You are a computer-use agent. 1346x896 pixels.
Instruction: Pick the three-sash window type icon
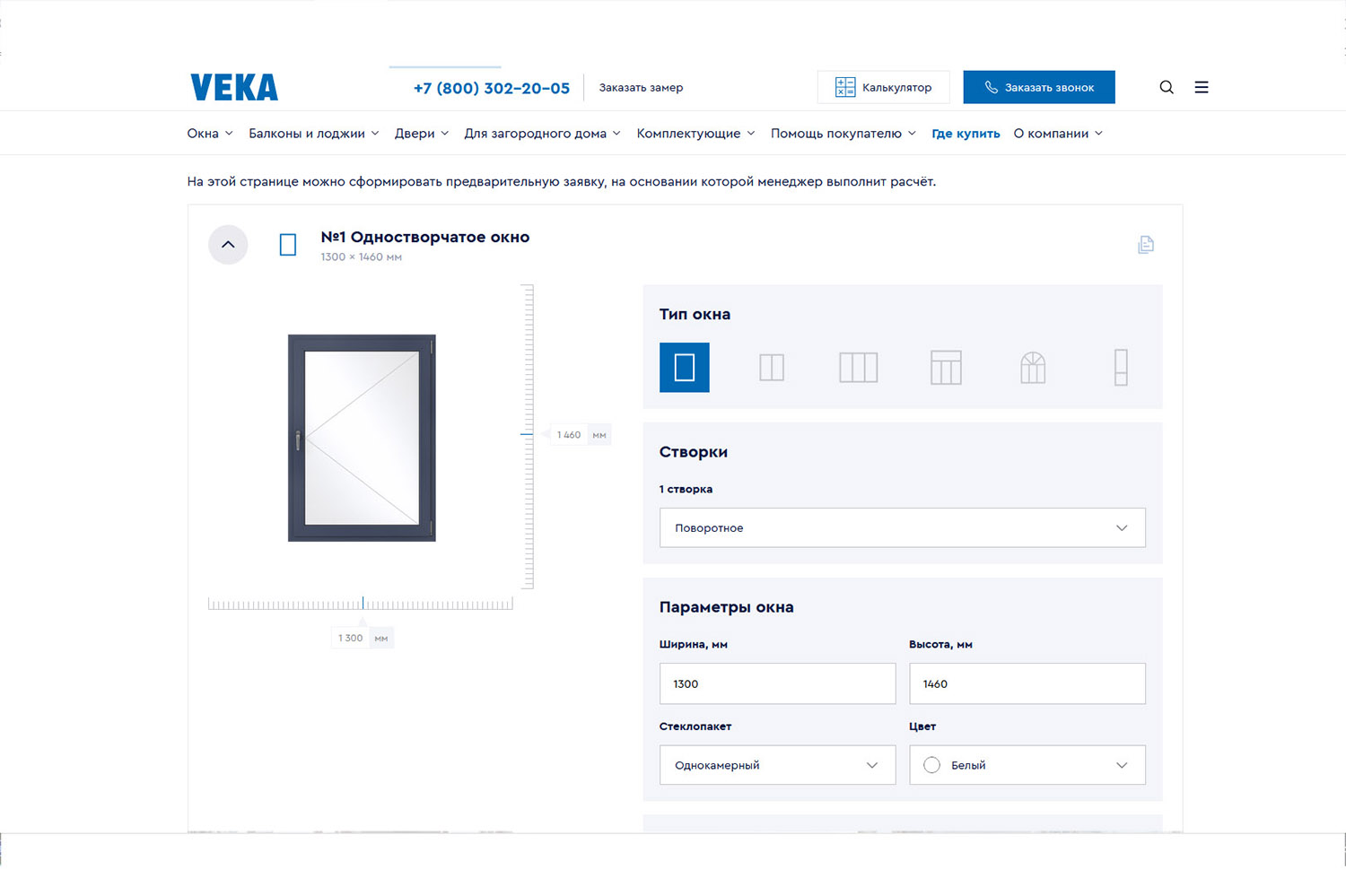[x=858, y=367]
